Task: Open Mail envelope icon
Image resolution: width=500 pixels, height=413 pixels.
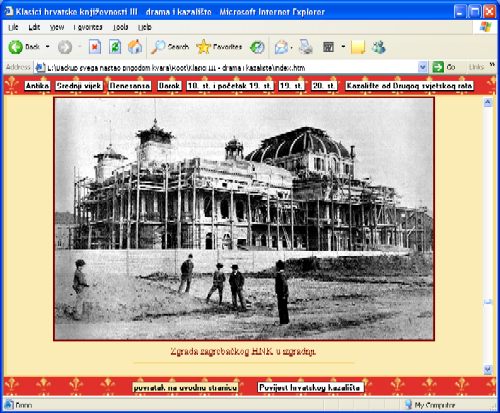Action: click(281, 47)
